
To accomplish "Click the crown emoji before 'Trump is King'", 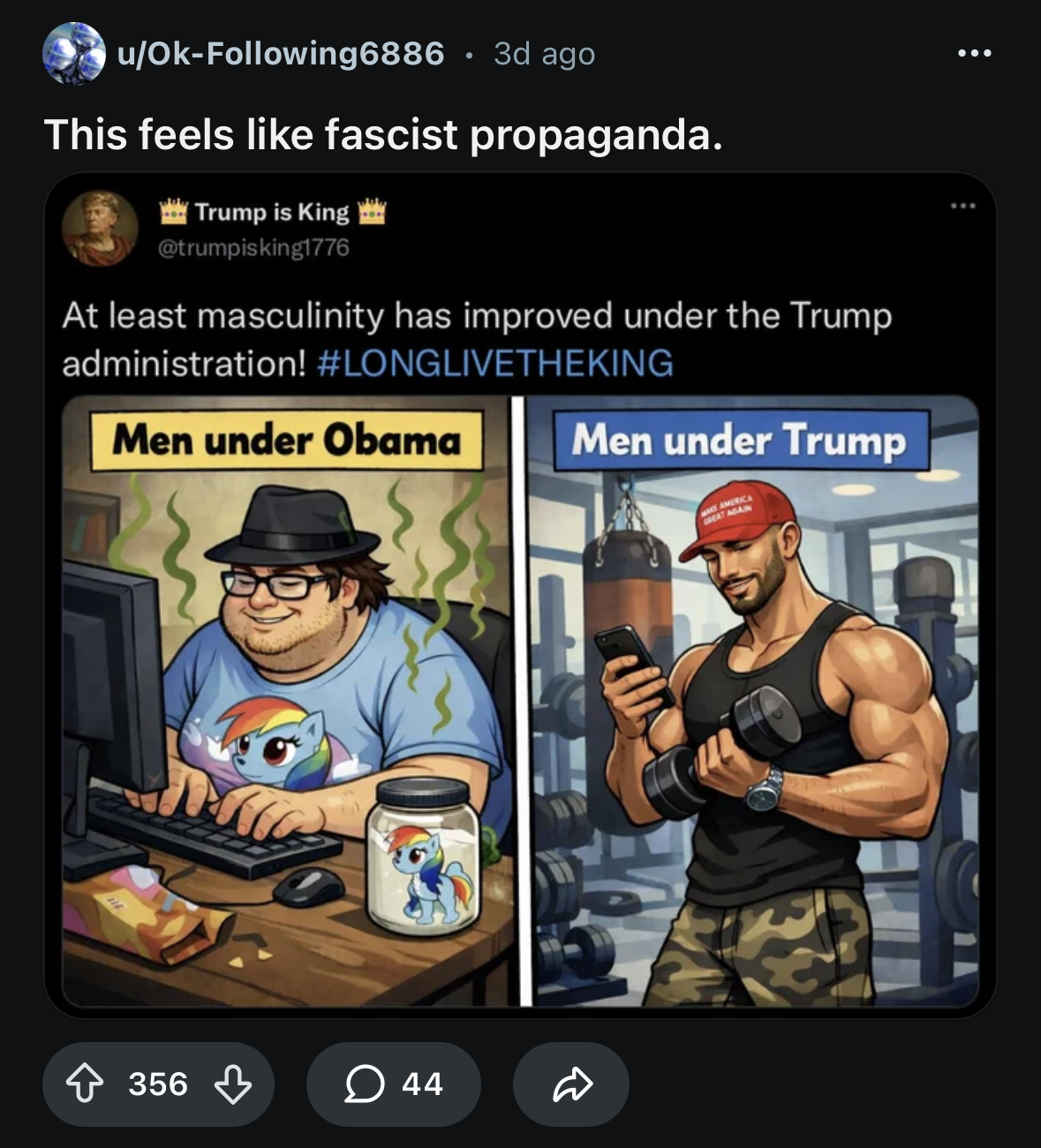I will [174, 212].
